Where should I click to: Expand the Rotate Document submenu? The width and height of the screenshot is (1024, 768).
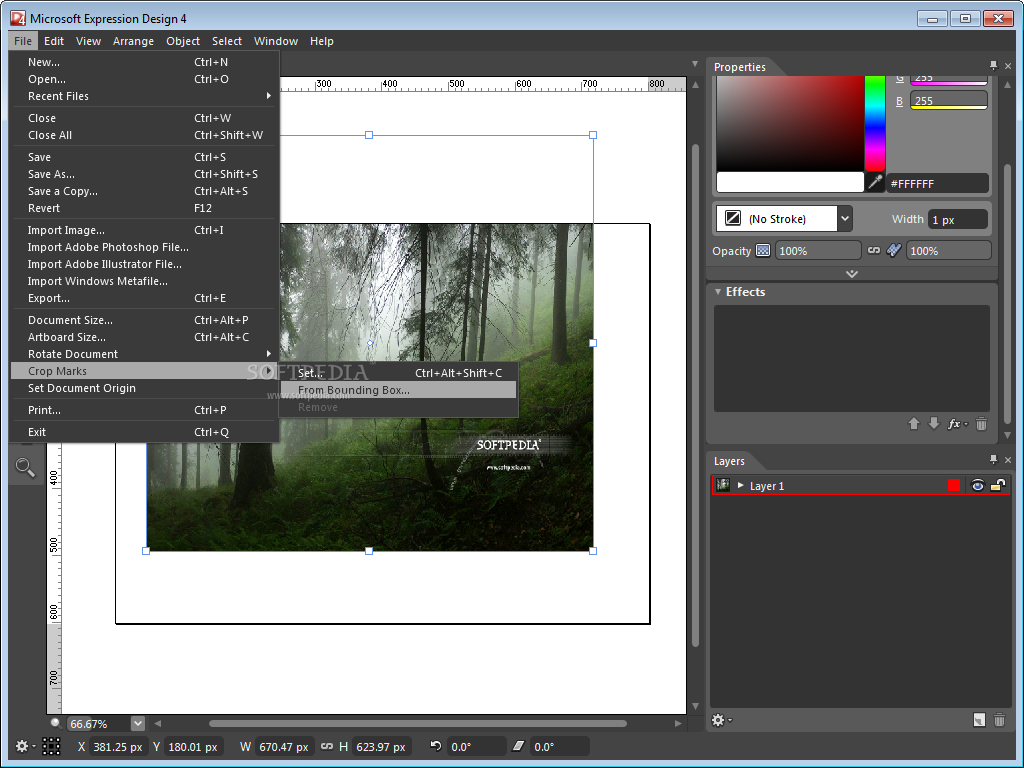(x=145, y=354)
